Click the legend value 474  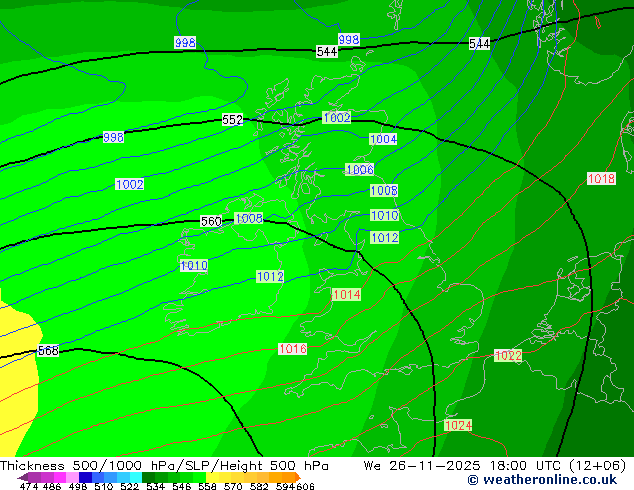click(29, 486)
